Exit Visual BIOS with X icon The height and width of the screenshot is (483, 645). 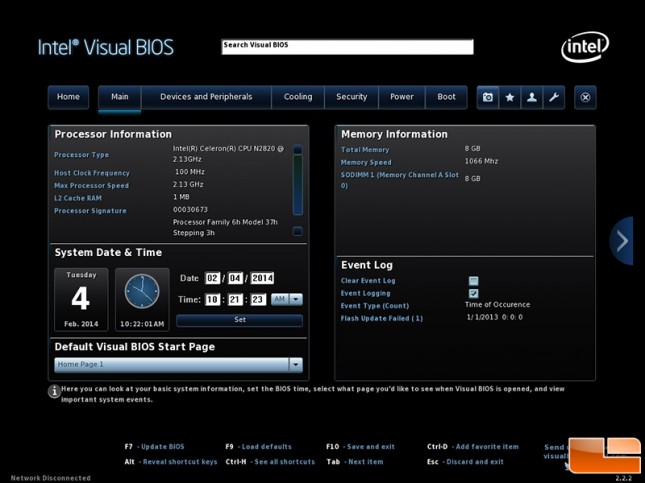[585, 98]
